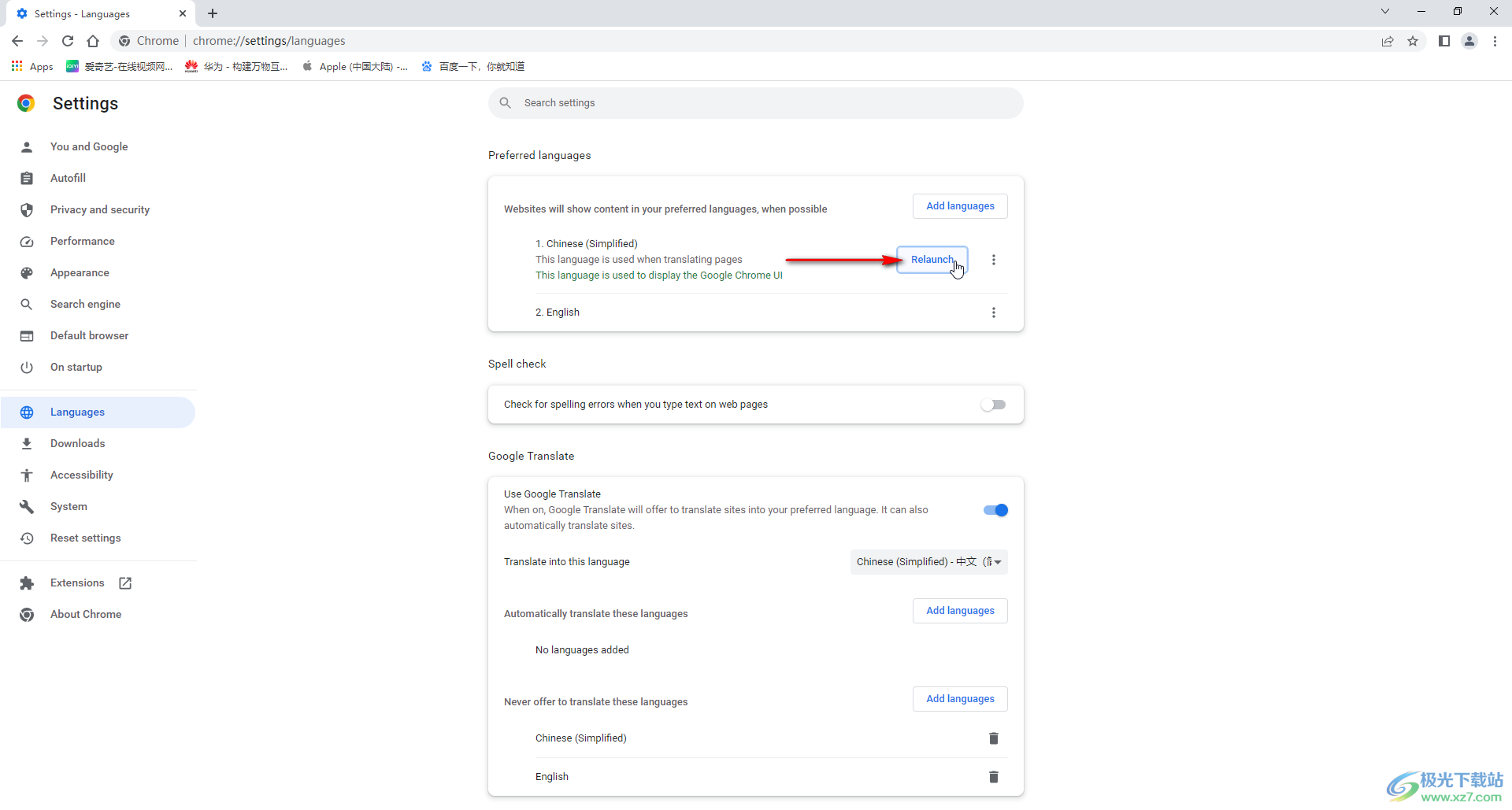Open the tab search chevron

click(x=1385, y=12)
